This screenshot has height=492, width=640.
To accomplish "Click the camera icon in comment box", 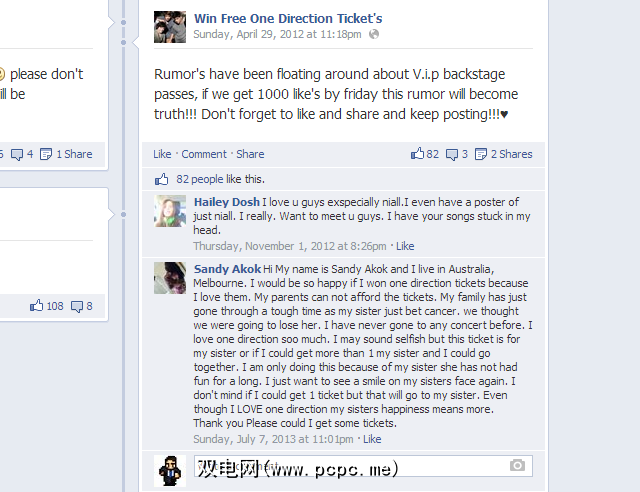I will [517, 465].
